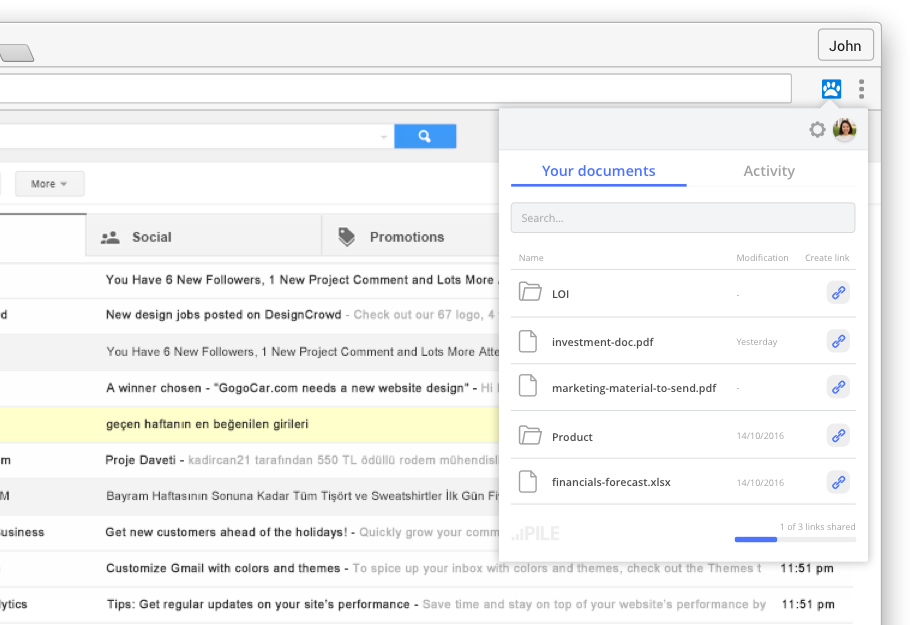This screenshot has height=625, width=910.
Task: Click the Create link column header
Action: point(826,258)
